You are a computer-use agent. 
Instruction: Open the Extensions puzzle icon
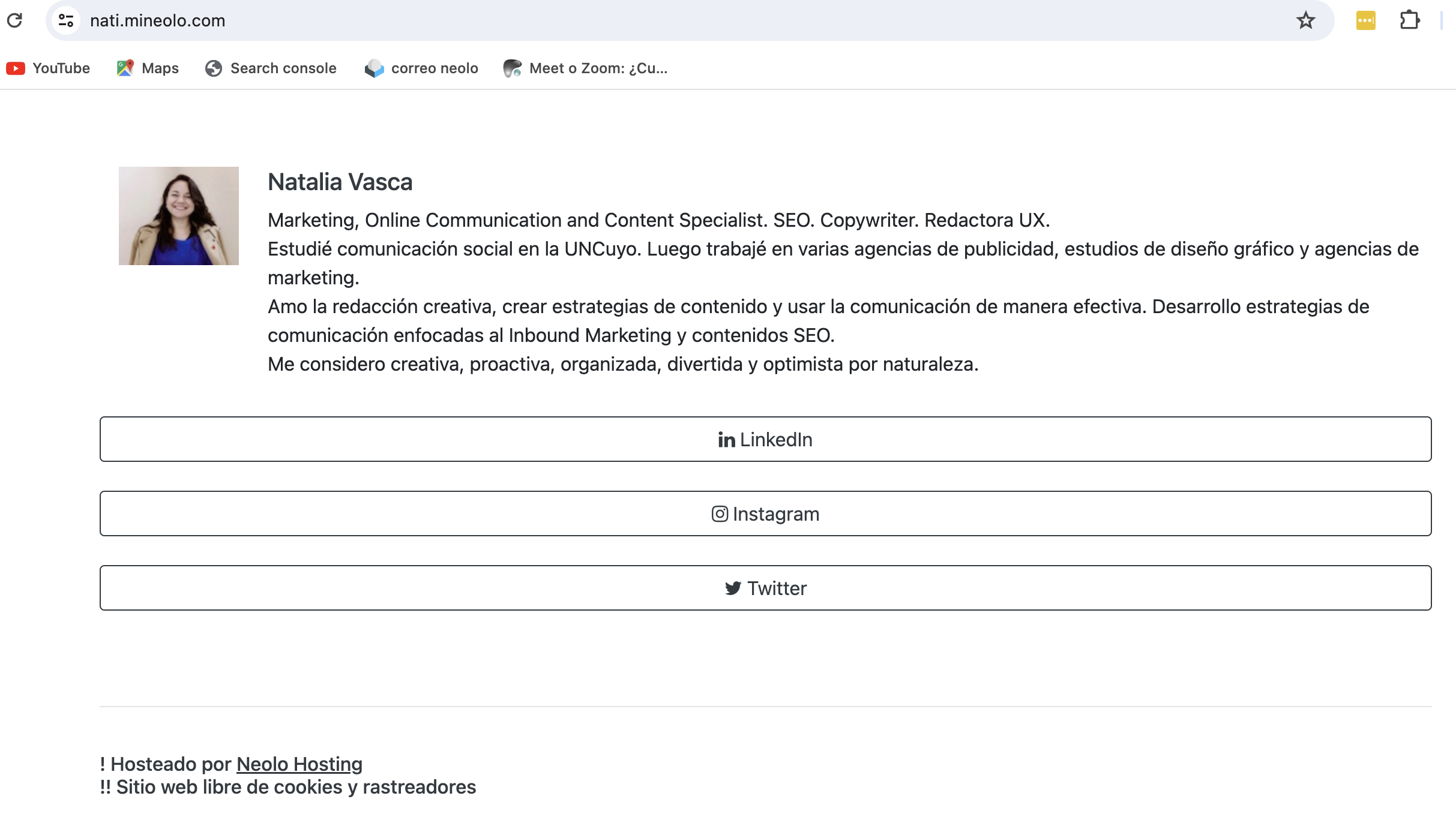[1410, 20]
